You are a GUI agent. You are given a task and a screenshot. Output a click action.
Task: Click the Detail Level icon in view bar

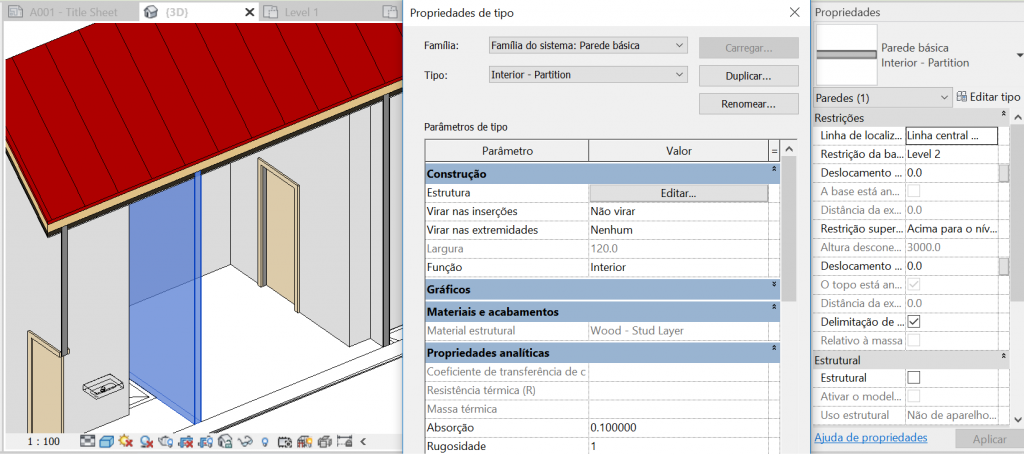click(x=87, y=441)
